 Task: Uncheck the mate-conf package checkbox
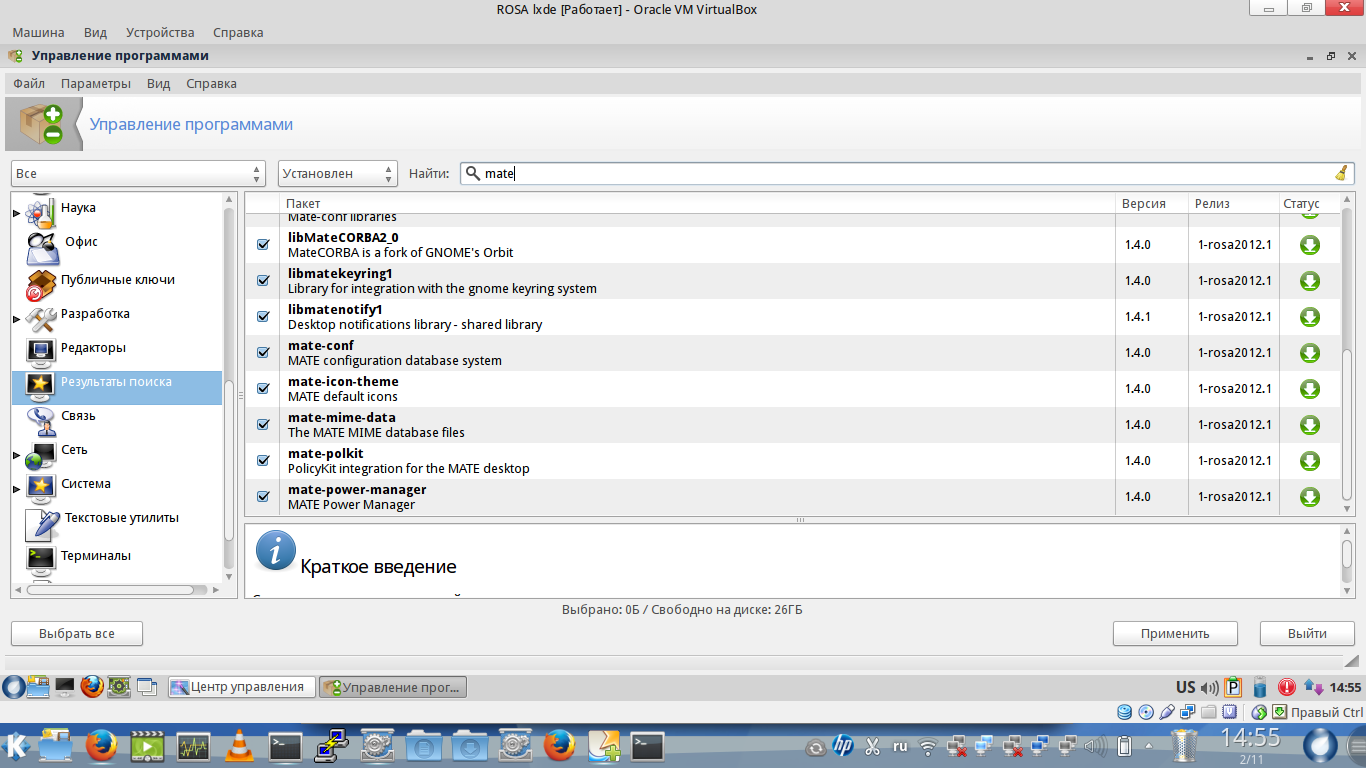pos(264,353)
